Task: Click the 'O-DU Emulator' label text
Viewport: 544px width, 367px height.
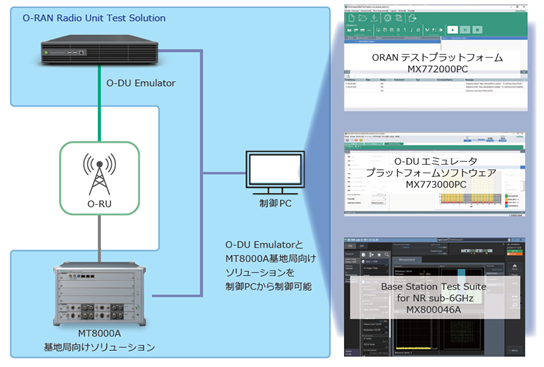Action: pos(141,83)
